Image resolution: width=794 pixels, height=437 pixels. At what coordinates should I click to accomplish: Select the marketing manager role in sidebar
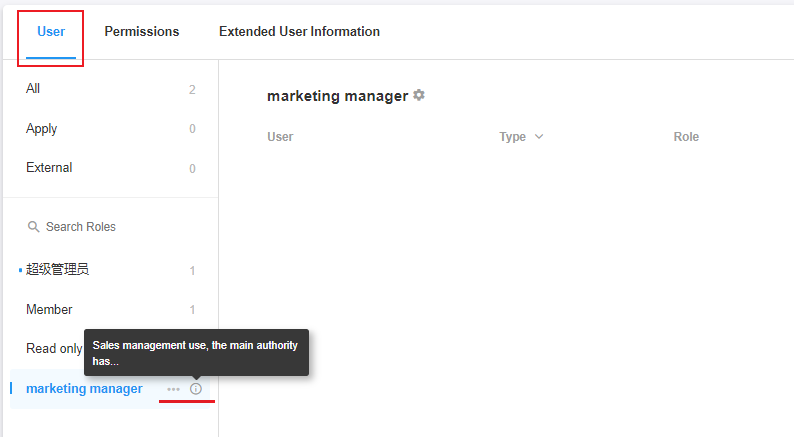click(x=84, y=389)
